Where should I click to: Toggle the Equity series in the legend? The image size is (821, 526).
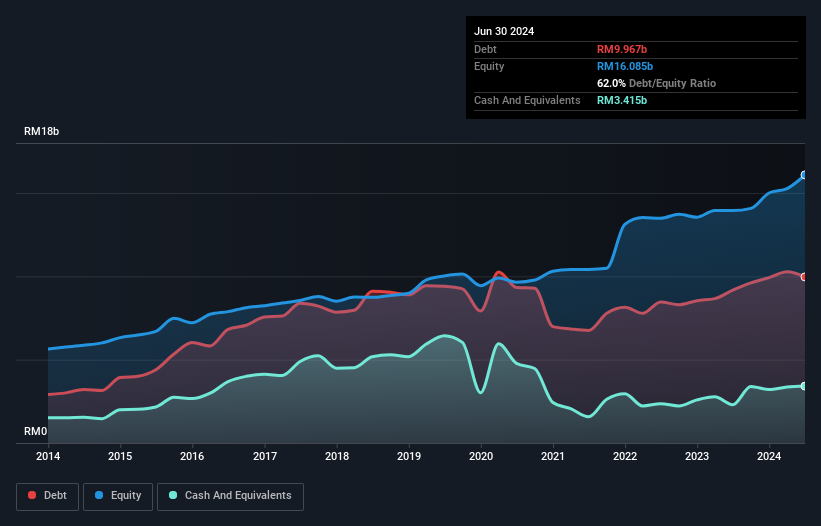pyautogui.click(x=118, y=495)
